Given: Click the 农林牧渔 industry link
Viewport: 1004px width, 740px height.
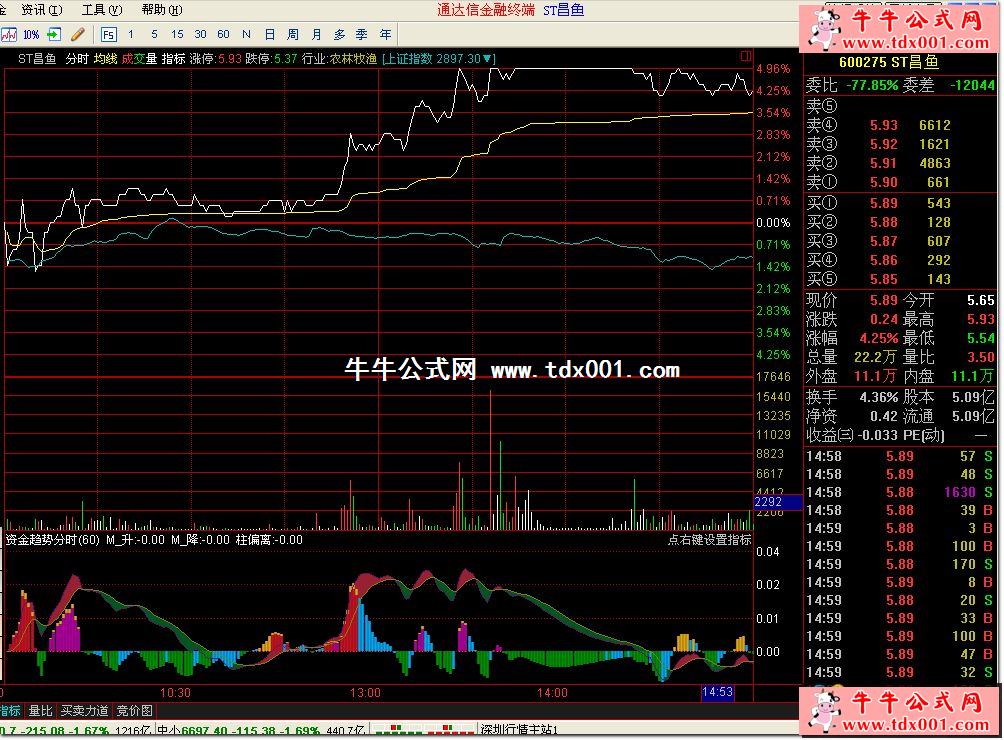Looking at the screenshot, I should point(353,59).
